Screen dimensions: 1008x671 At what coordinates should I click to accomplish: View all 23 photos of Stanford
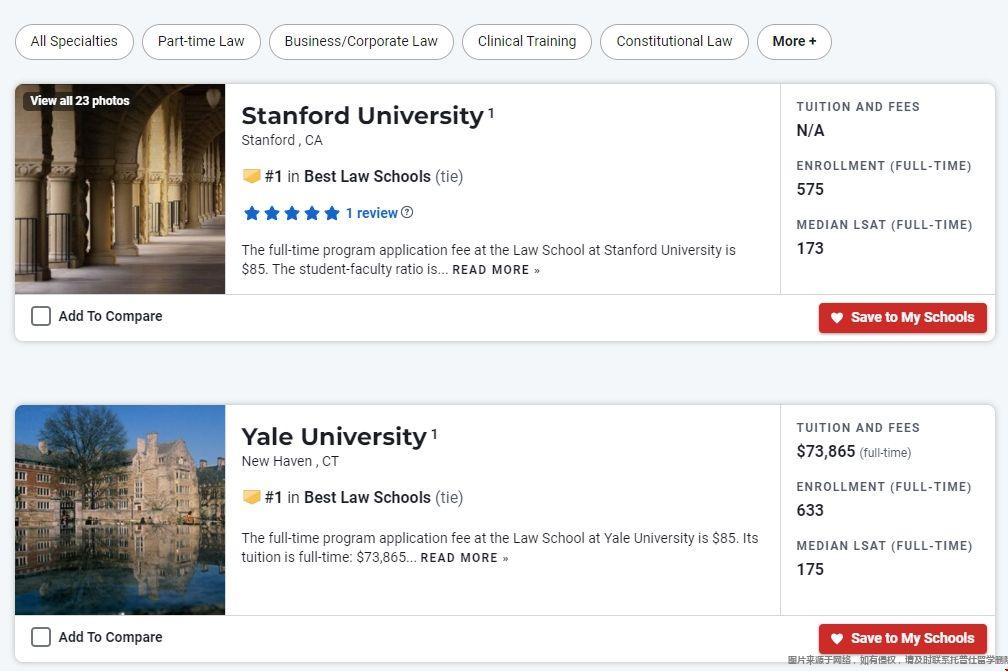click(x=80, y=101)
